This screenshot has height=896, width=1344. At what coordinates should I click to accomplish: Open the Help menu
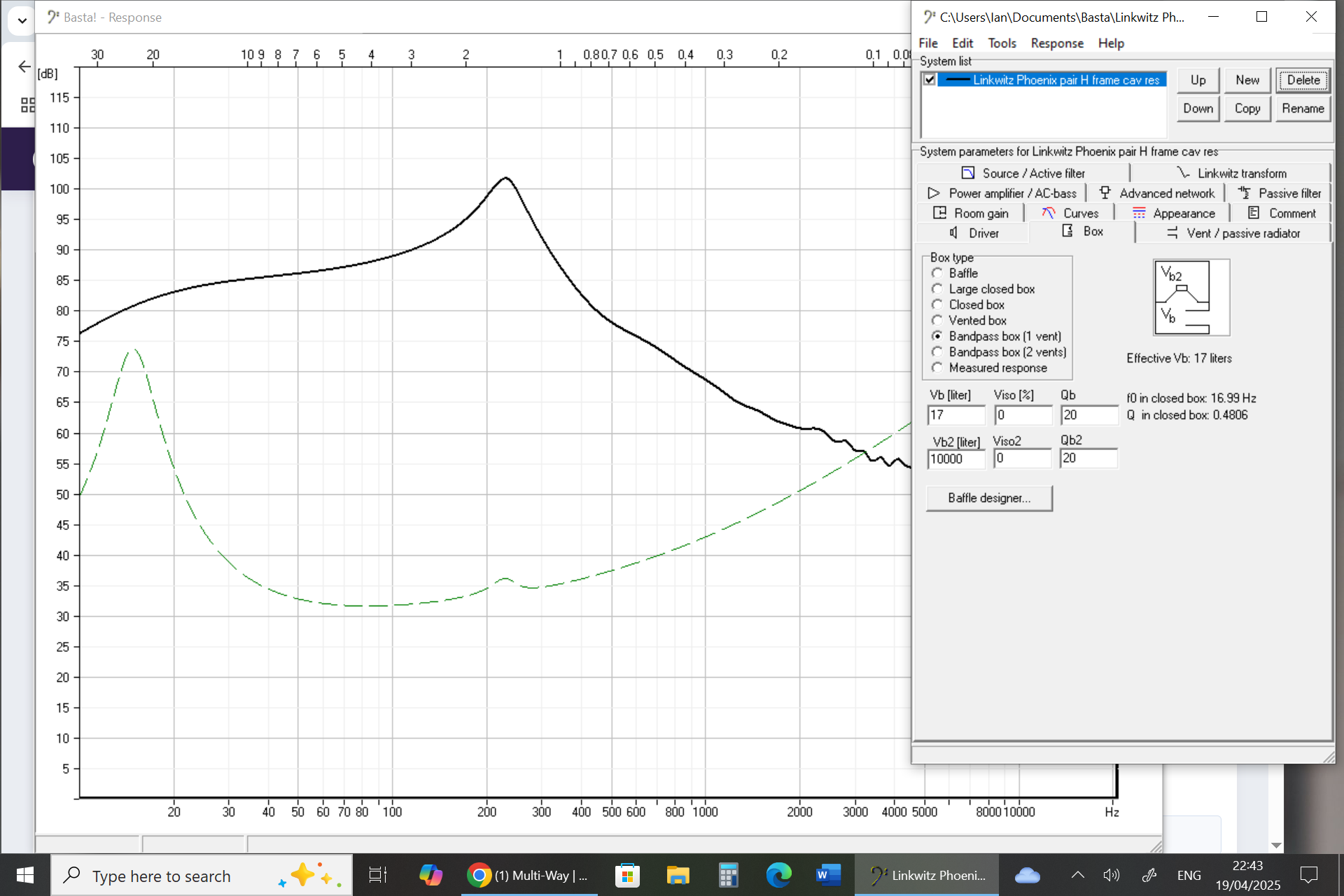pyautogui.click(x=1111, y=43)
